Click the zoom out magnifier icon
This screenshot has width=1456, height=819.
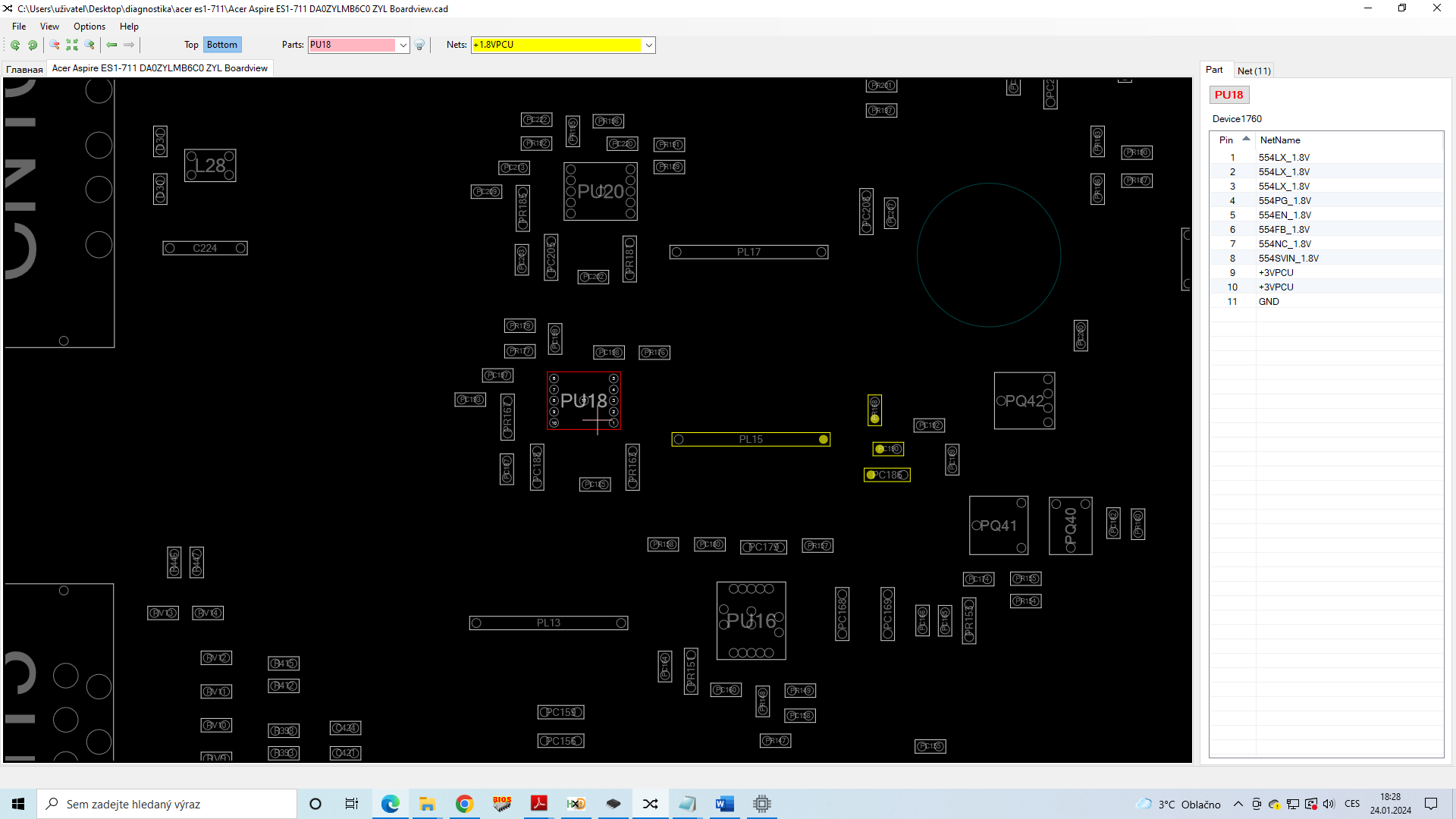tap(55, 45)
